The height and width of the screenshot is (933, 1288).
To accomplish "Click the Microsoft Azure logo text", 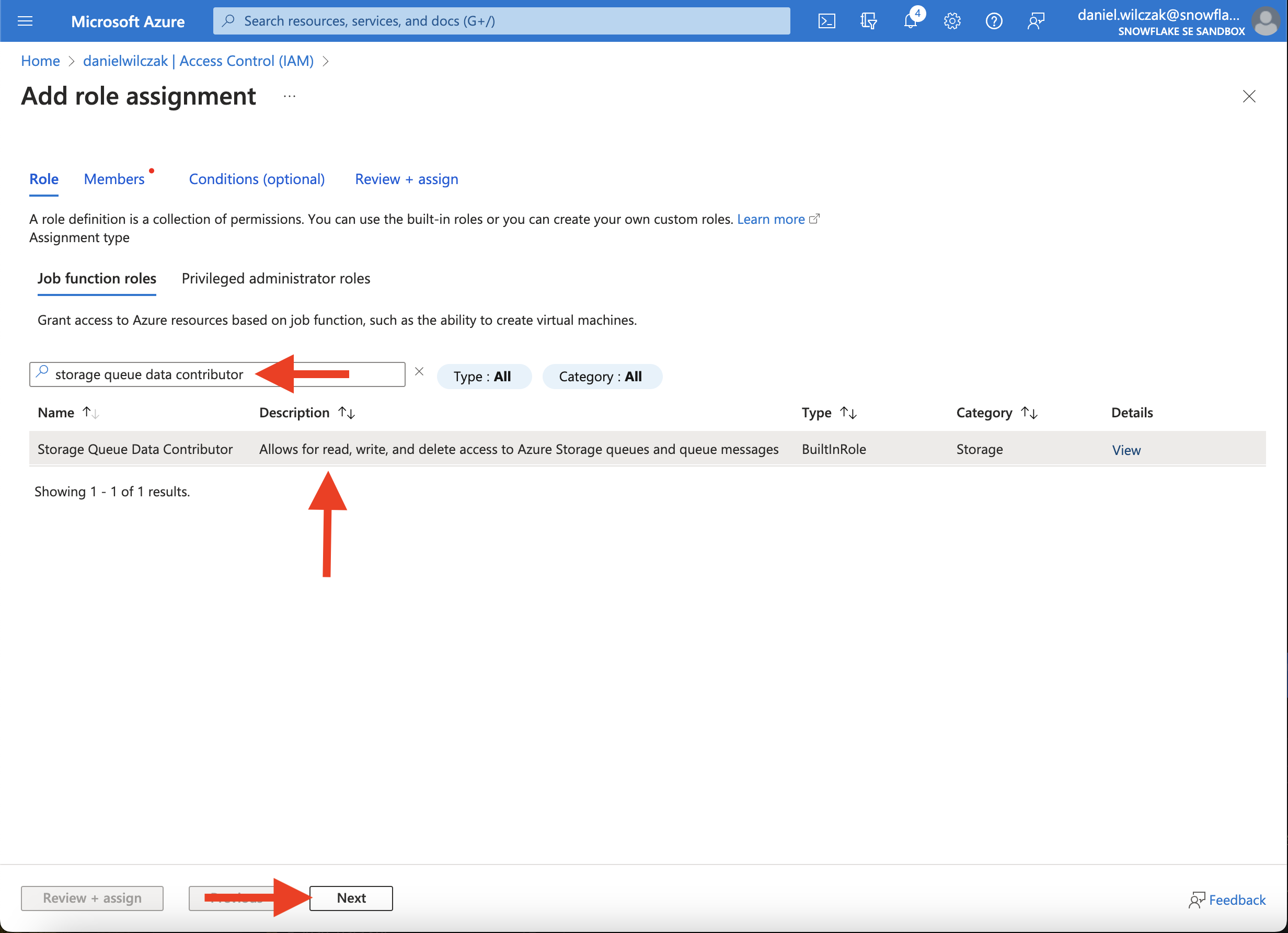I will 128,21.
